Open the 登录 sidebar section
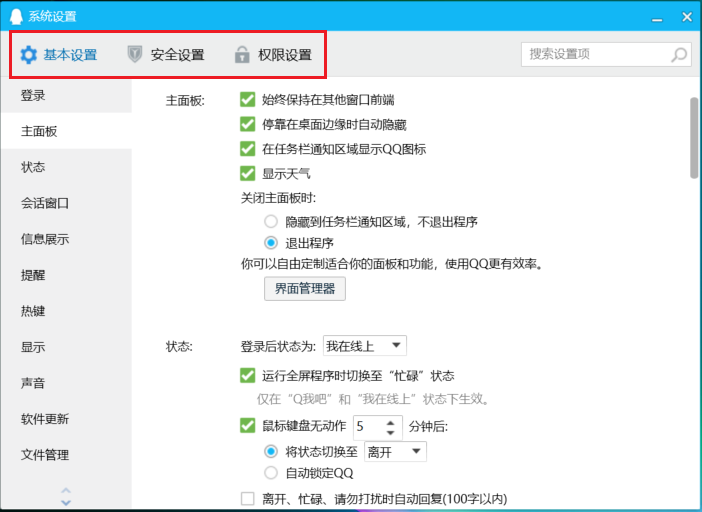The width and height of the screenshot is (702, 512). [x=66, y=95]
